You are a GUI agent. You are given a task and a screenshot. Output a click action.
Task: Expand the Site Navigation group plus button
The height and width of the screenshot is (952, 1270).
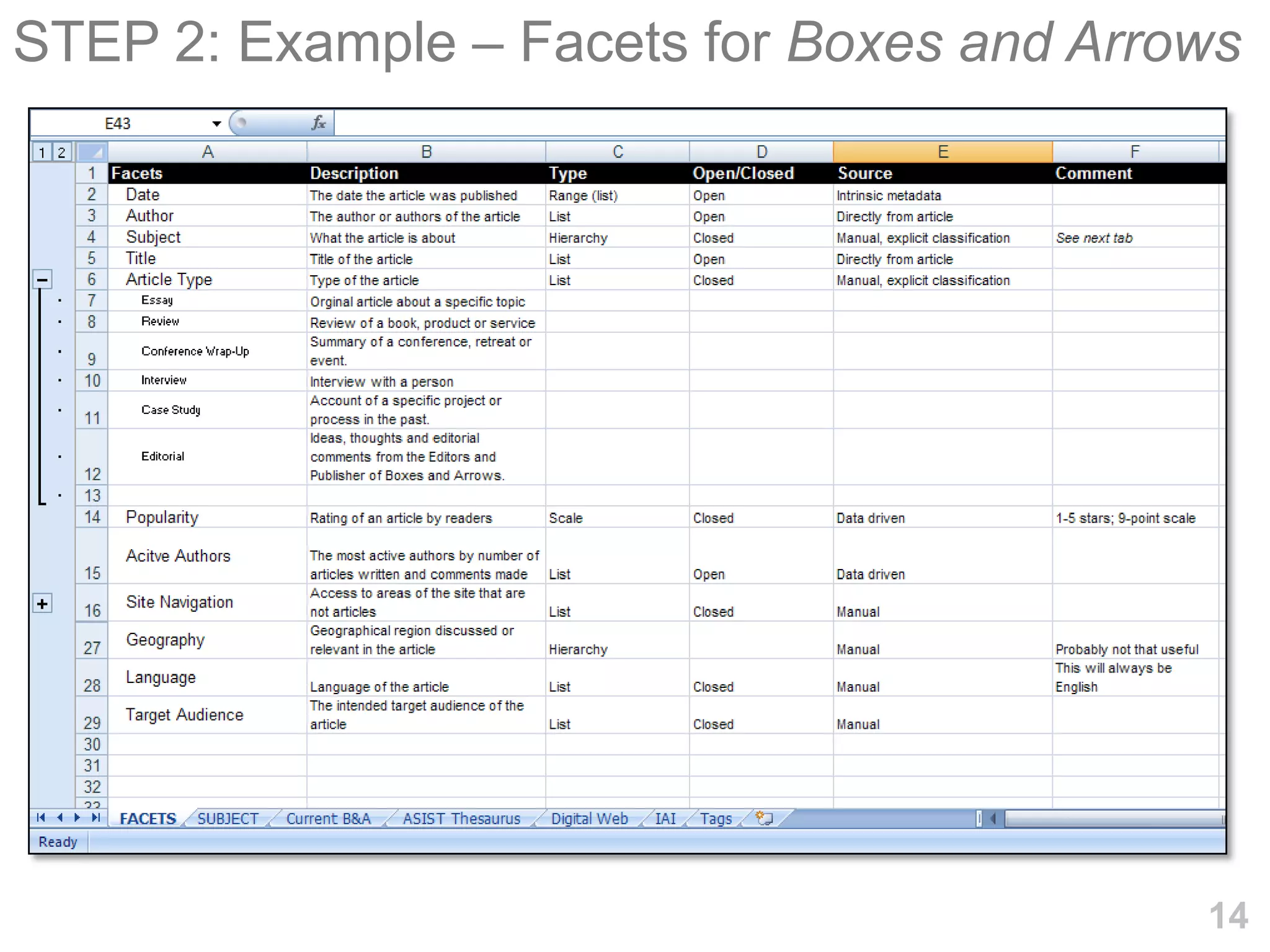pos(42,603)
